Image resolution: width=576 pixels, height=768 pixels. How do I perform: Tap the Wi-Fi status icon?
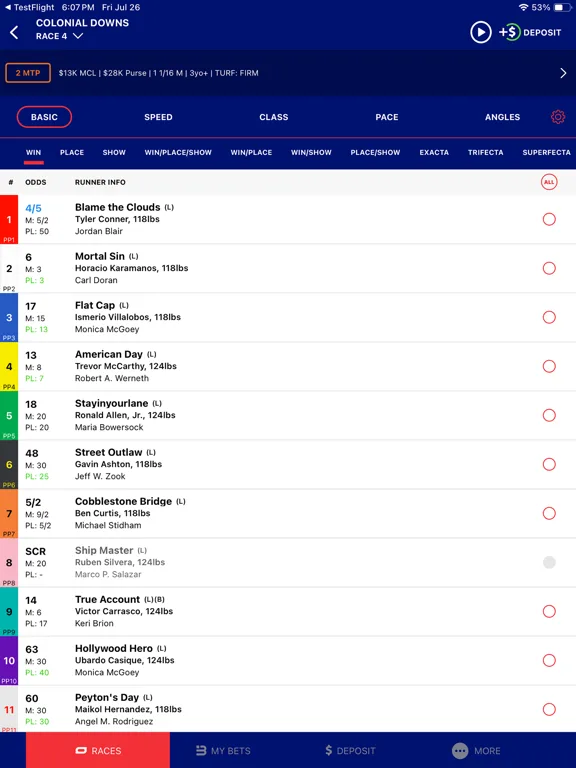524,7
